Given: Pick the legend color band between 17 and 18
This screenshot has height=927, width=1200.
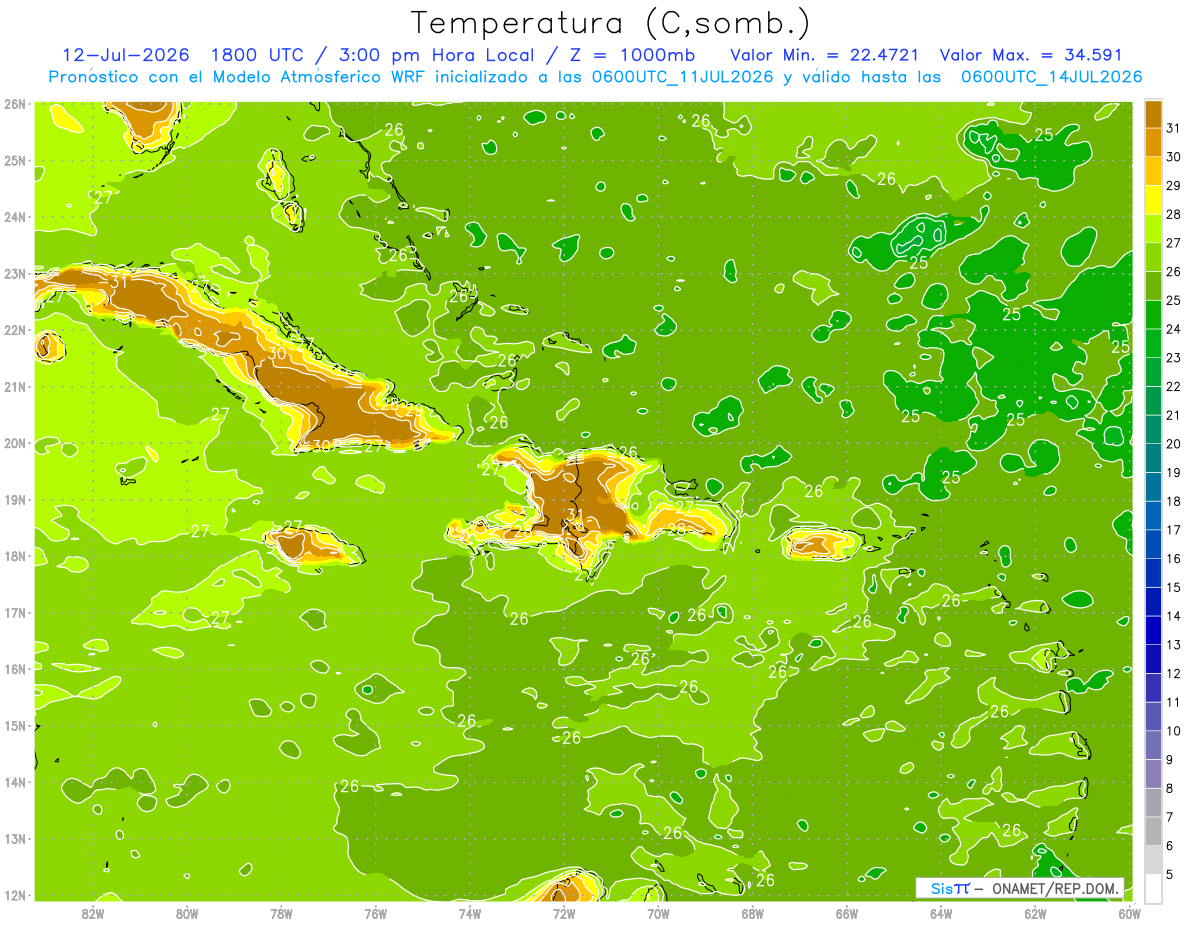Looking at the screenshot, I should pos(1153,515).
